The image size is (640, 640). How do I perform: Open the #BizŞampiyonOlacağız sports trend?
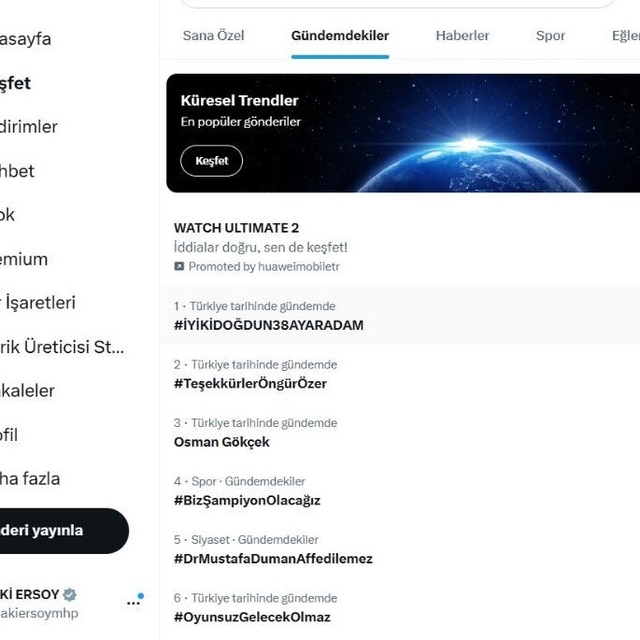click(247, 500)
